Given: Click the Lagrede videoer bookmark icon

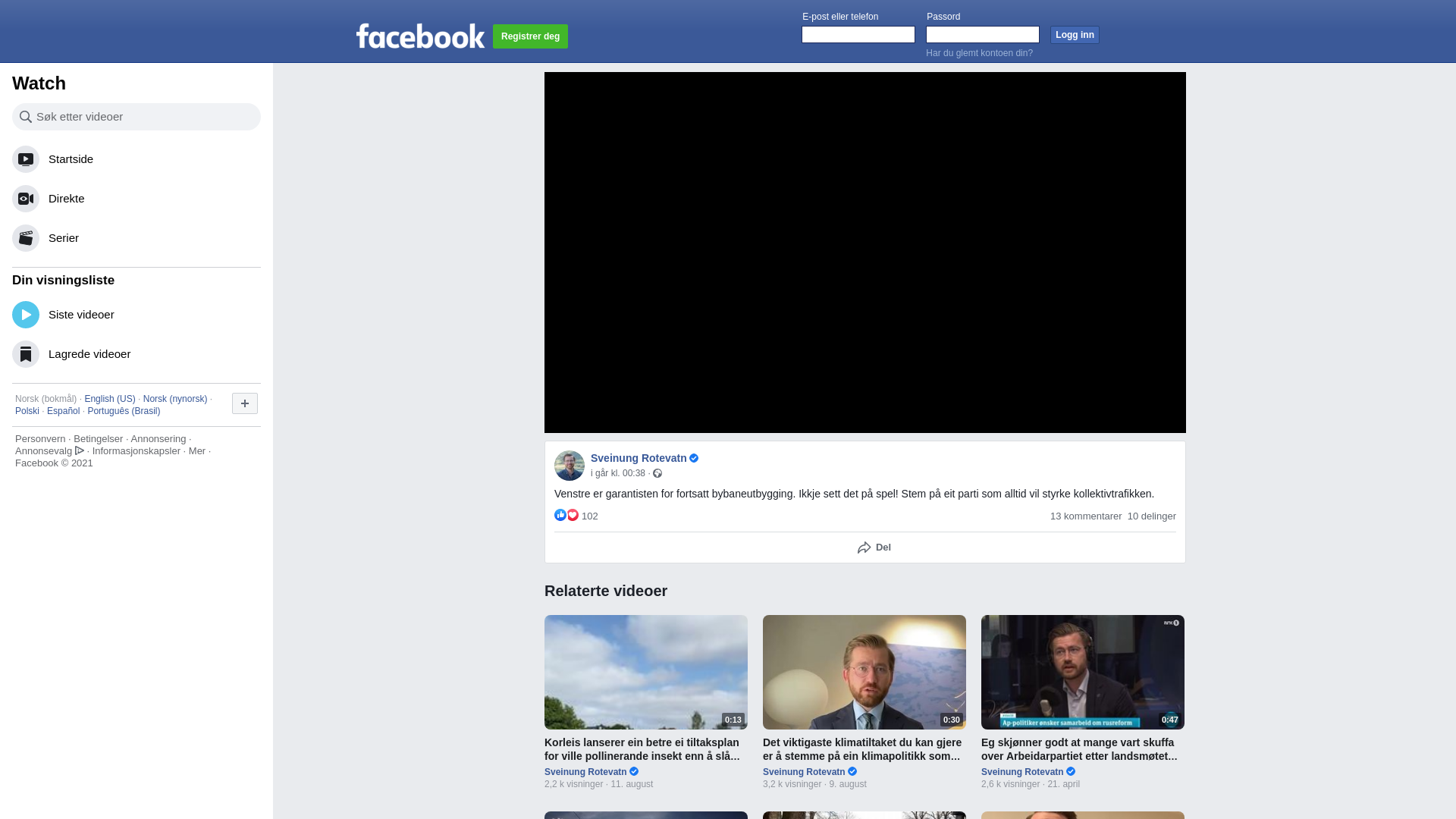Looking at the screenshot, I should 26,354.
